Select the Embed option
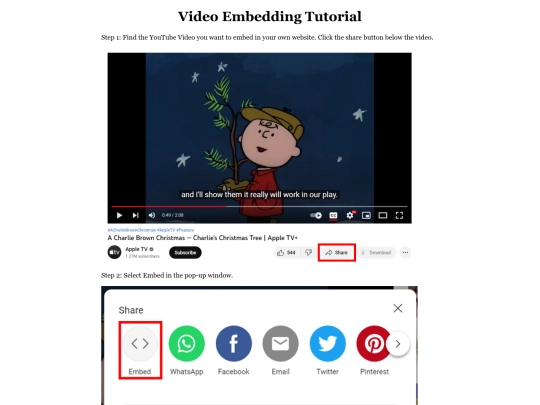540x405 pixels. 140,350
